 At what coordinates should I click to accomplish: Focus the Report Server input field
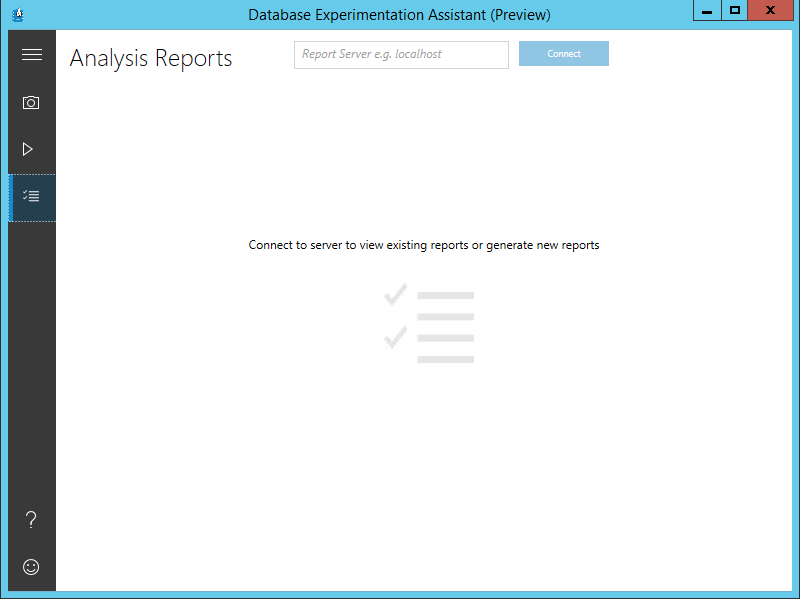(x=401, y=55)
